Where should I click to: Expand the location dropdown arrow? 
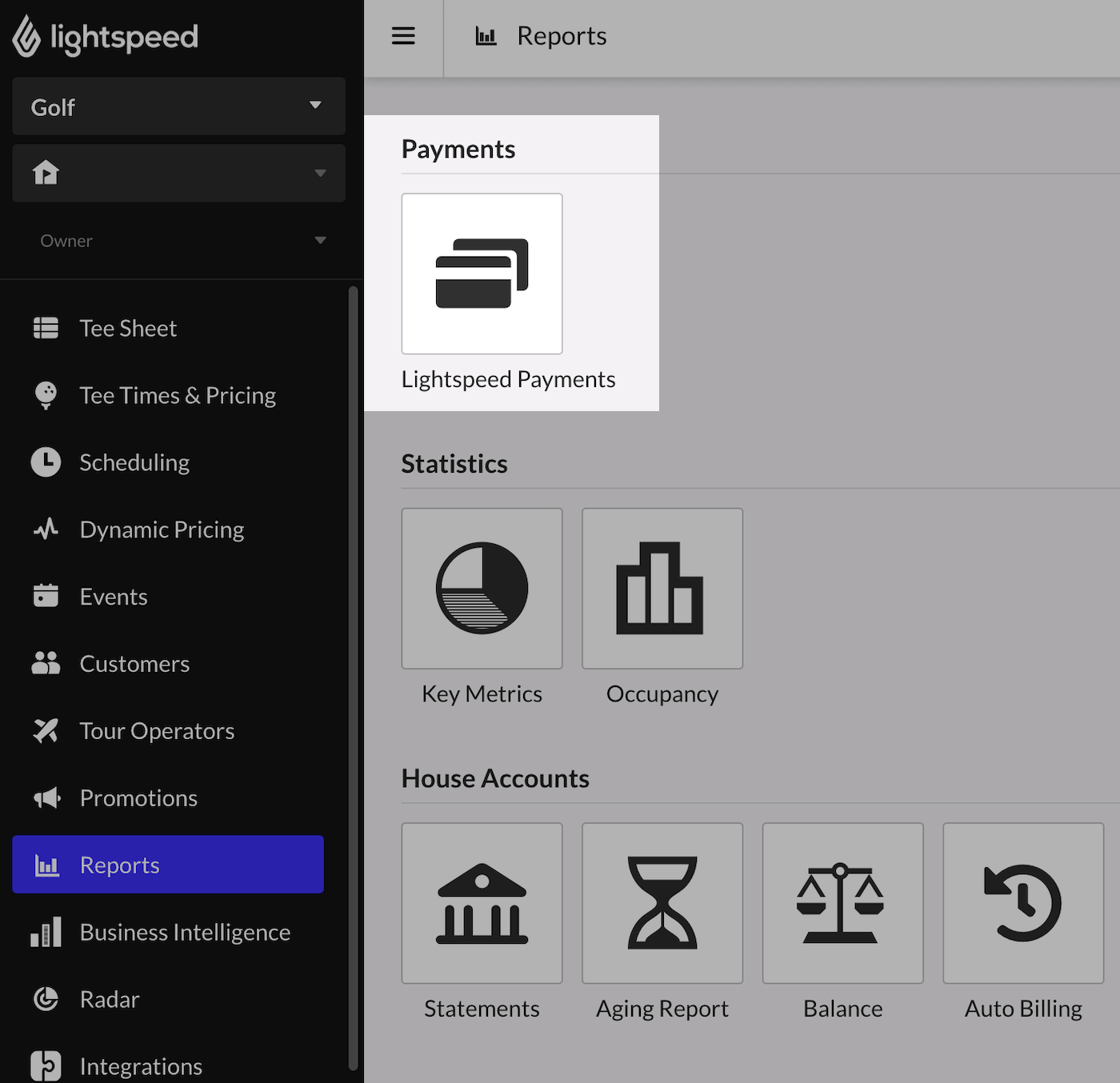coord(320,173)
